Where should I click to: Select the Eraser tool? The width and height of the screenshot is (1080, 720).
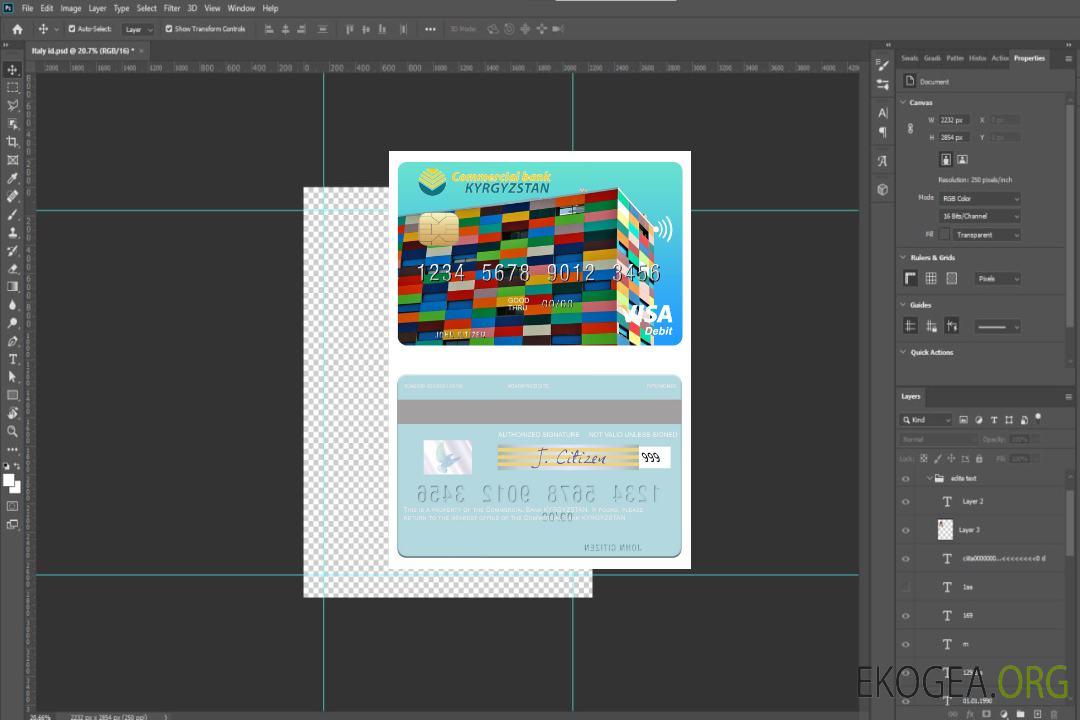click(12, 269)
